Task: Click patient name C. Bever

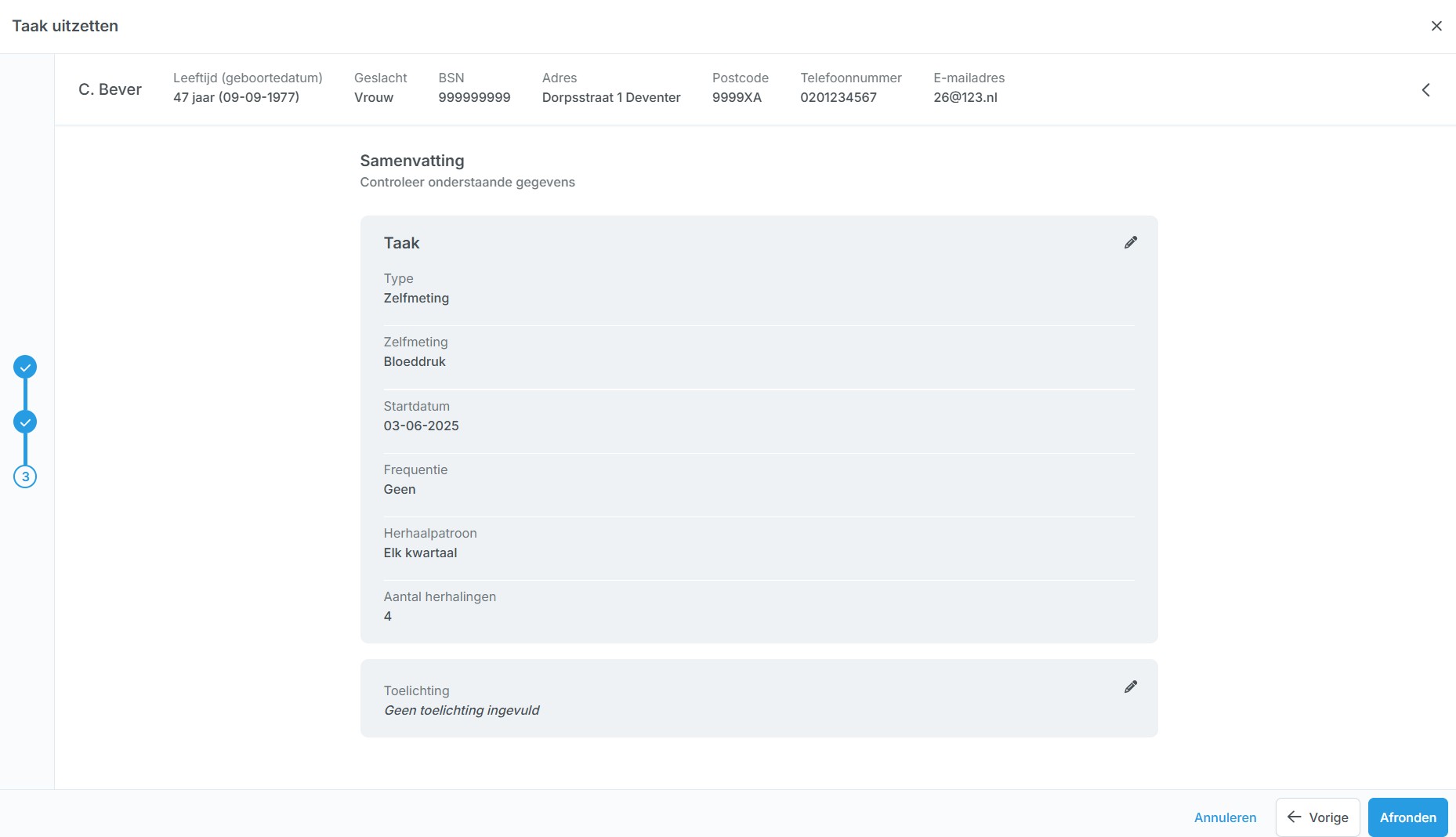Action: (110, 89)
